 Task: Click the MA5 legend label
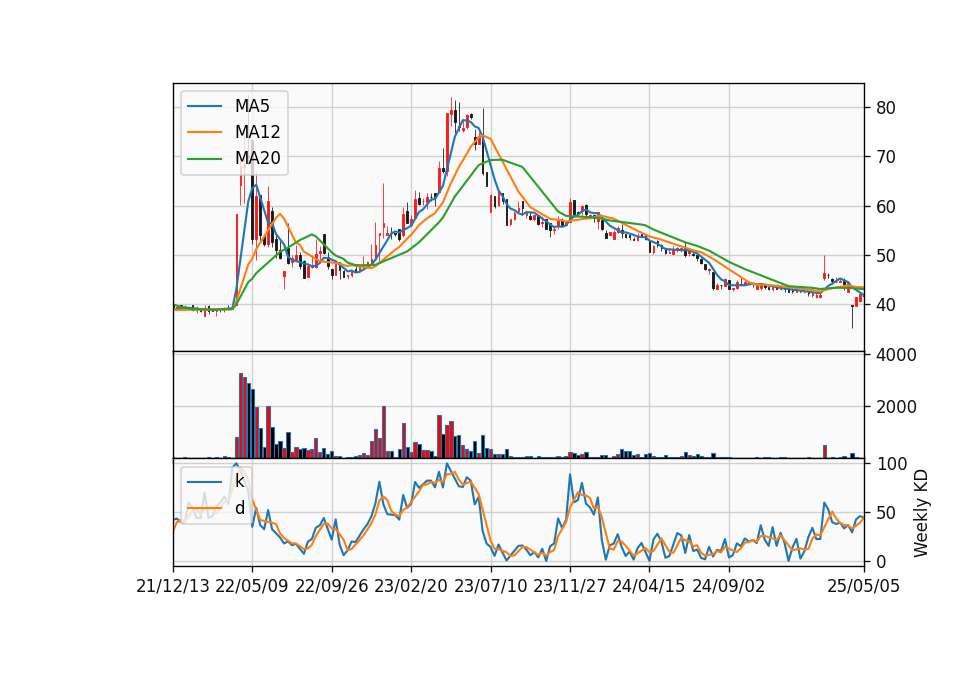pyautogui.click(x=252, y=106)
